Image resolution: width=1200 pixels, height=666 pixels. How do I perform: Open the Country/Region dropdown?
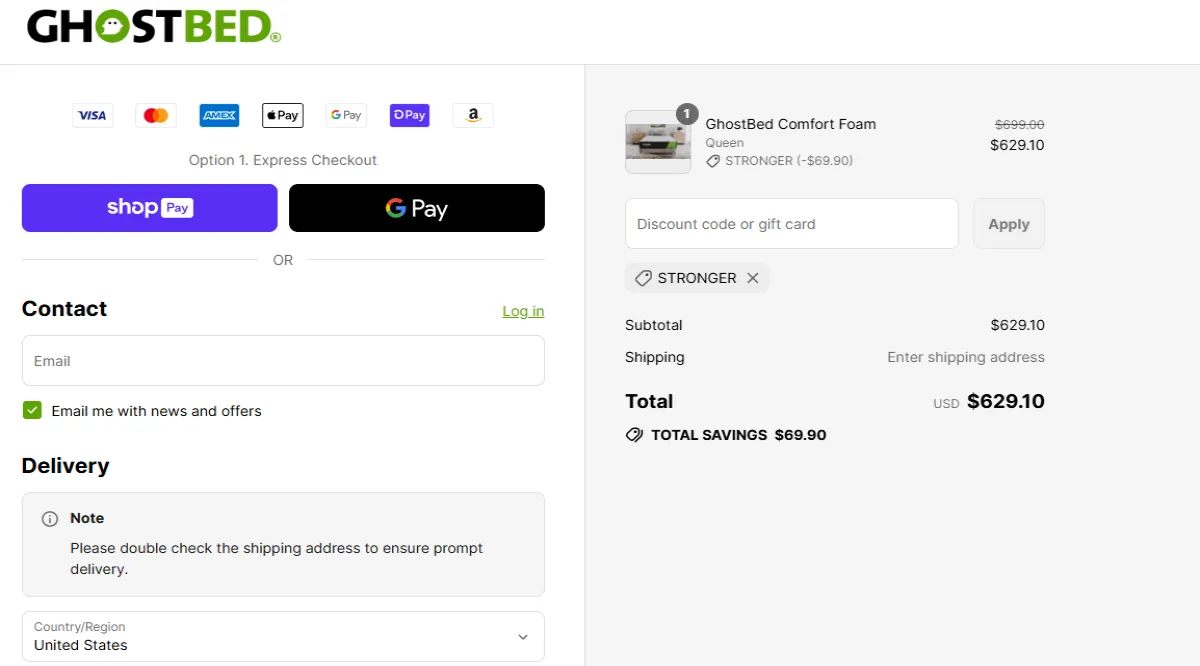point(283,636)
